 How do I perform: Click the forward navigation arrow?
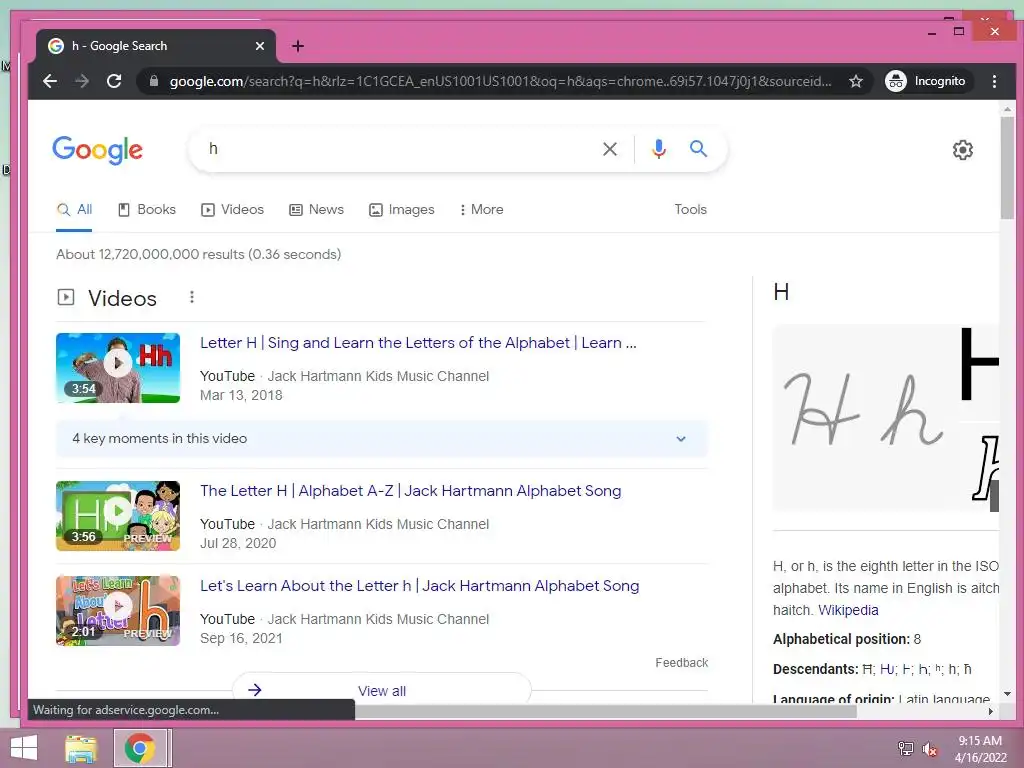coord(82,81)
